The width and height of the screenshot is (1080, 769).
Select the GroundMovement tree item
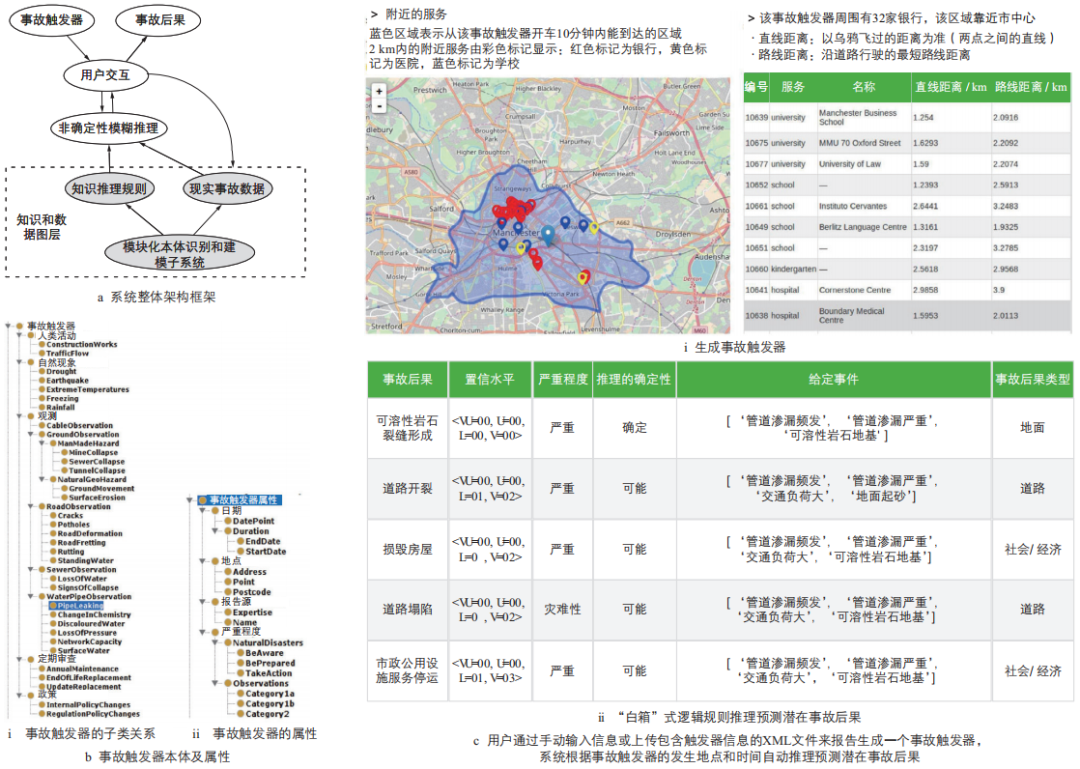point(102,489)
